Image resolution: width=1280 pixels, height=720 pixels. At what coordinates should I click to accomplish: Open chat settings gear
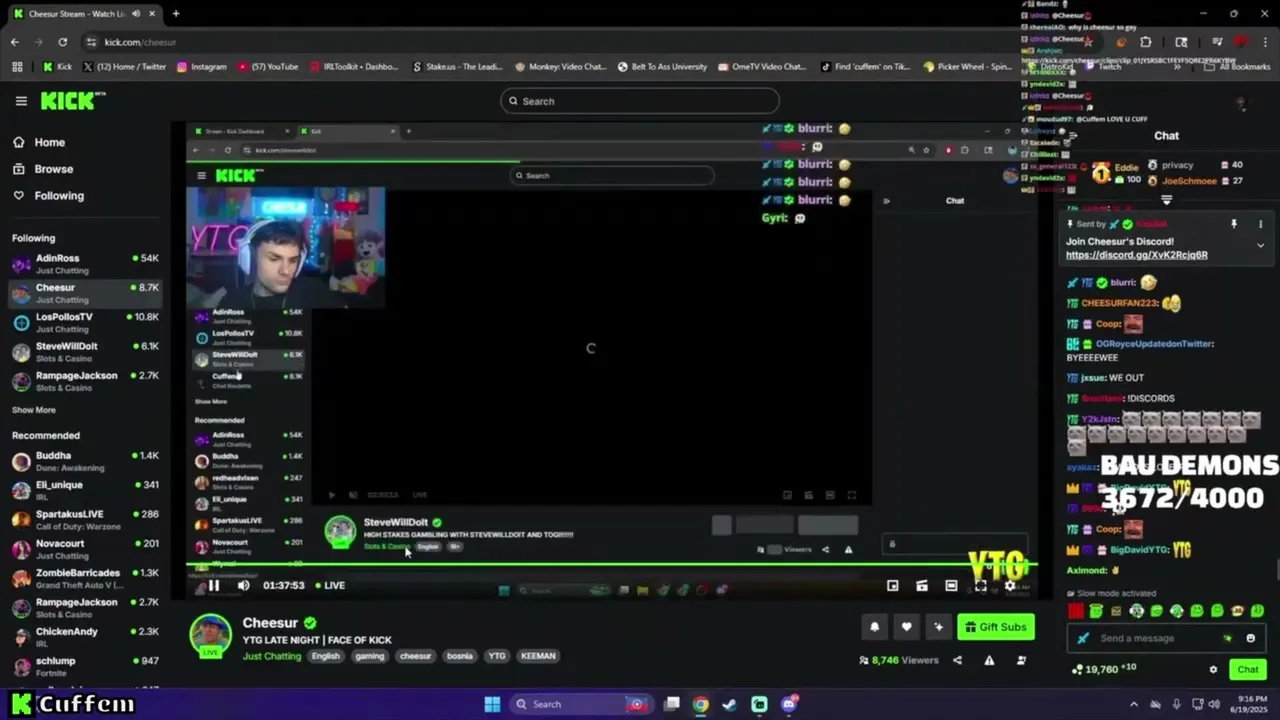coord(1213,670)
